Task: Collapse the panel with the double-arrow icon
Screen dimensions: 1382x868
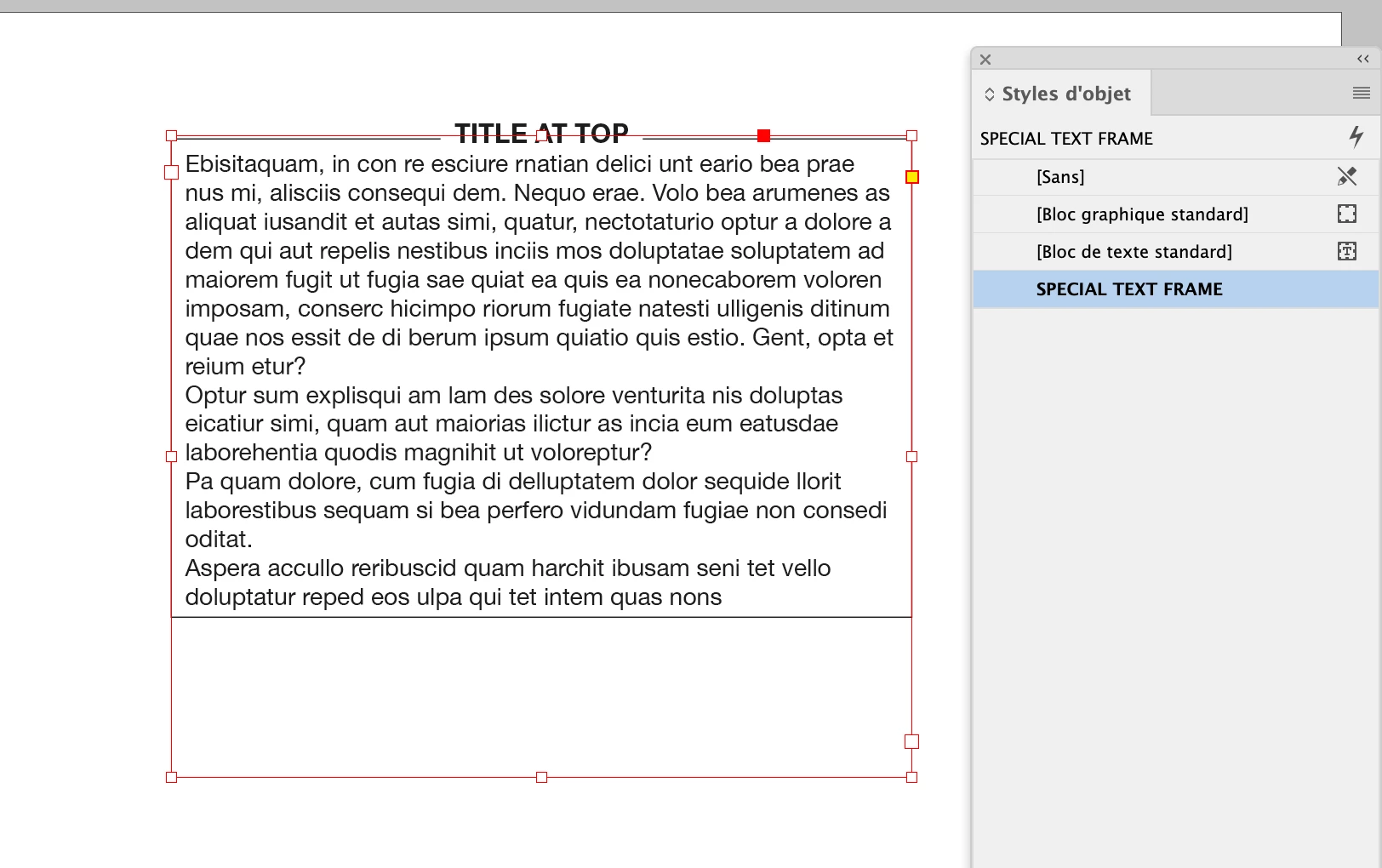Action: click(x=1362, y=59)
